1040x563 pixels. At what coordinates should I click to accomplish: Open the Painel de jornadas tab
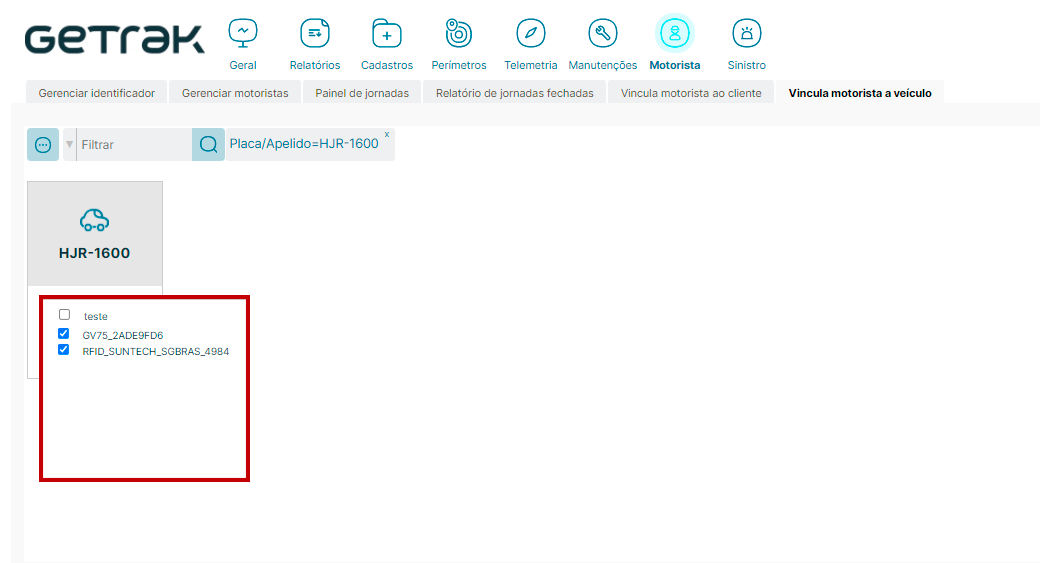pyautogui.click(x=361, y=93)
